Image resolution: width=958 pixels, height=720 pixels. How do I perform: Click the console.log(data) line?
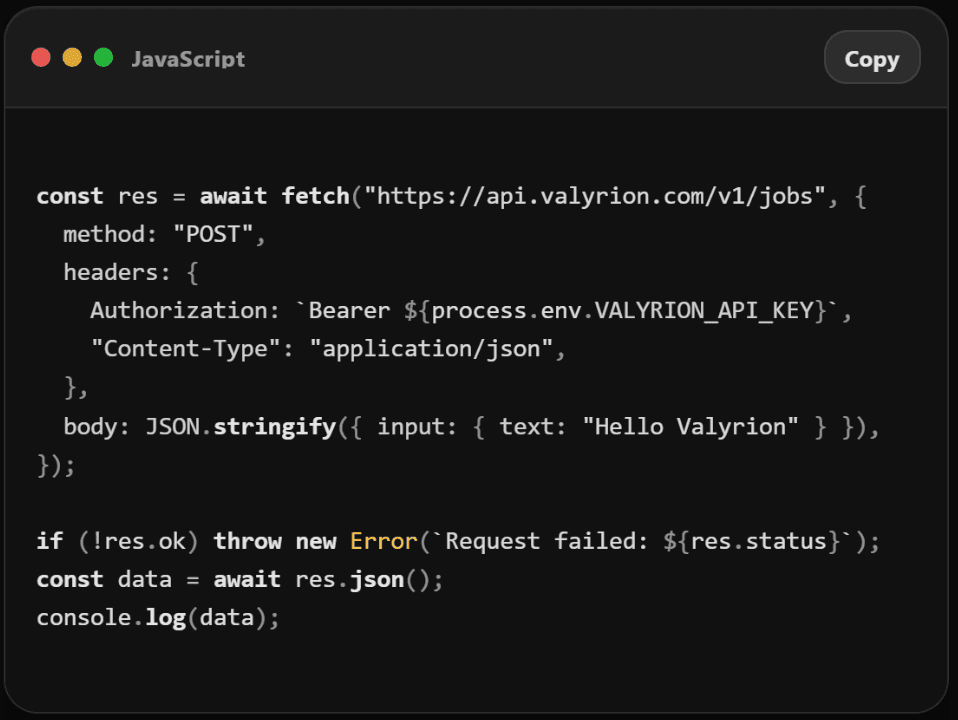158,618
